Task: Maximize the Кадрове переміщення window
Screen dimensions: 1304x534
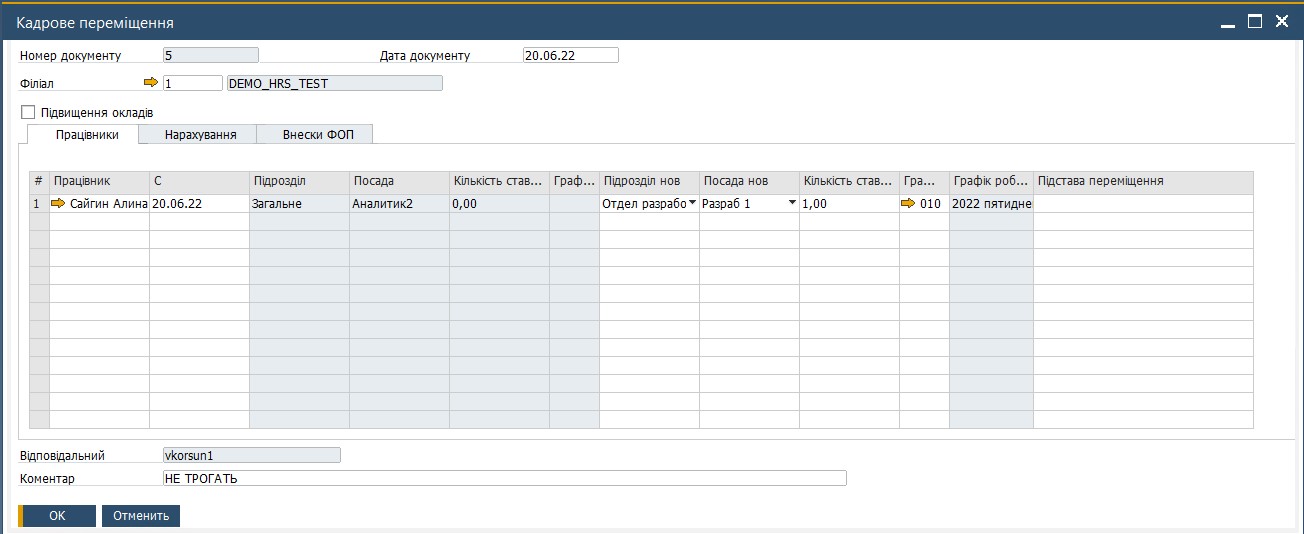Action: pyautogui.click(x=1254, y=20)
